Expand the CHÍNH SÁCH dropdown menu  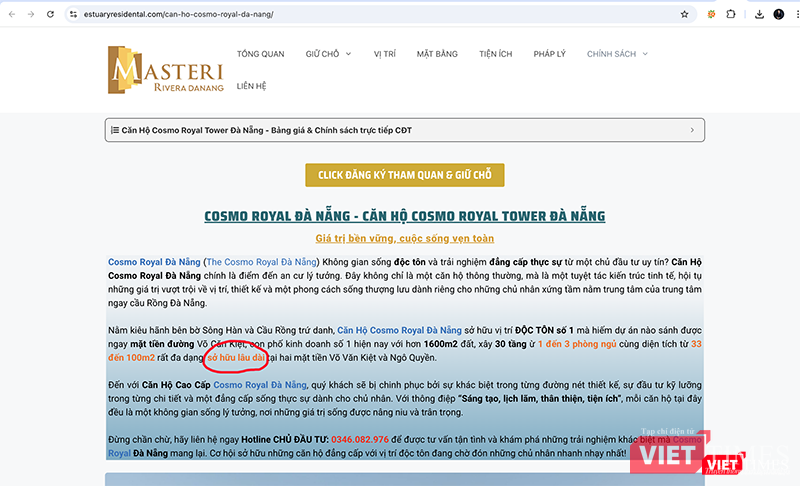click(x=617, y=54)
